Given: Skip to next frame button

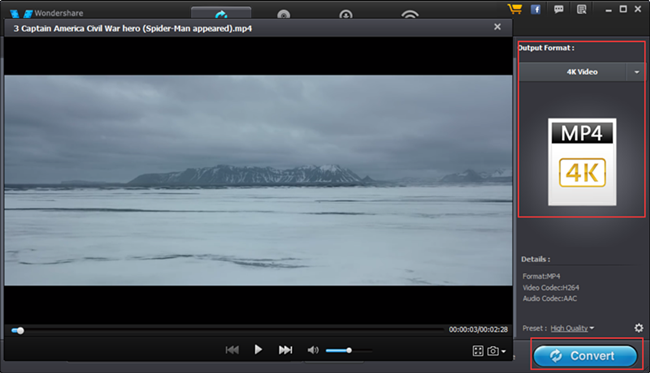Looking at the screenshot, I should [x=285, y=350].
